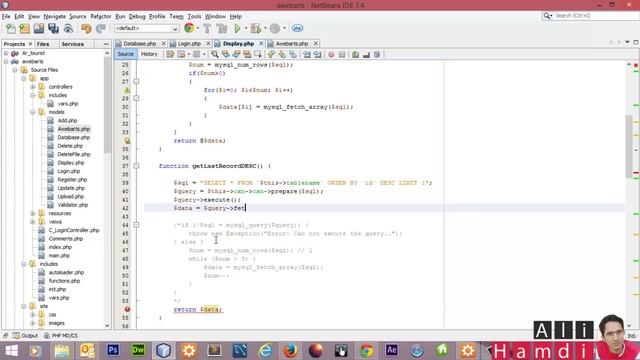Open the Run Project dropdown arrow
This screenshot has width=640, height=360.
pyautogui.click(x=246, y=29)
